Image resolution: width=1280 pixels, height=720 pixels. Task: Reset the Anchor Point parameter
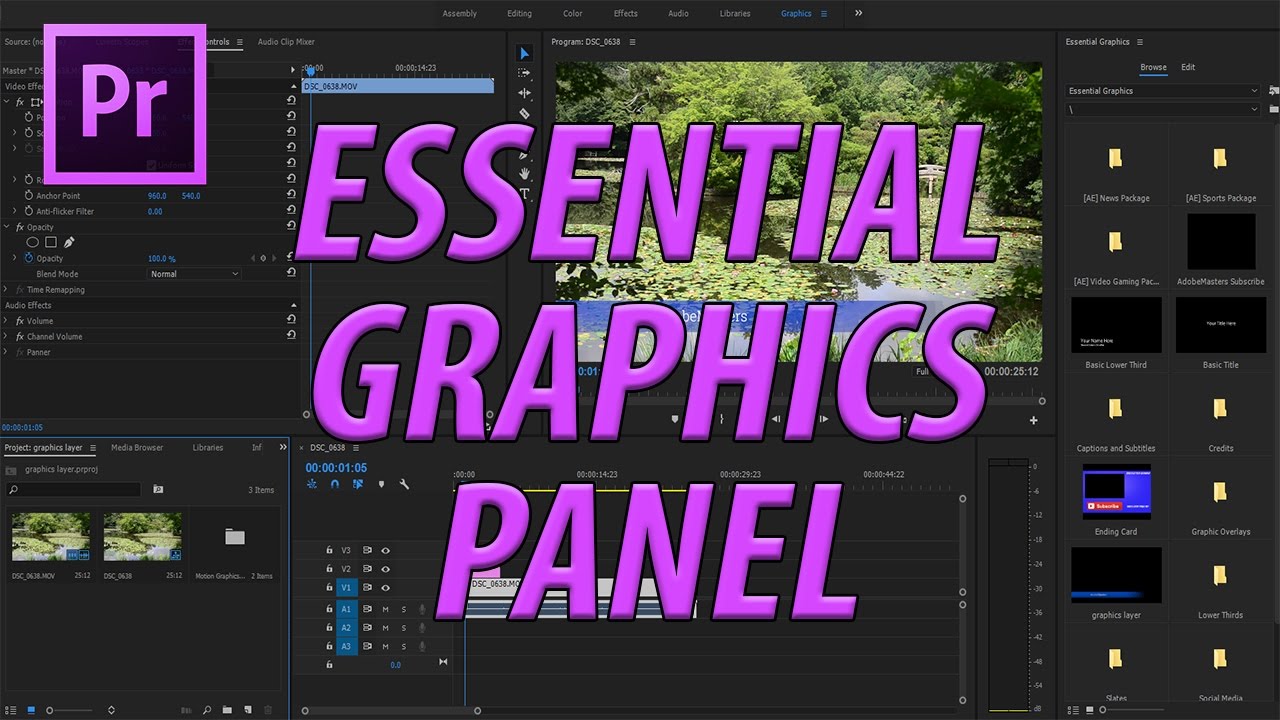point(291,196)
